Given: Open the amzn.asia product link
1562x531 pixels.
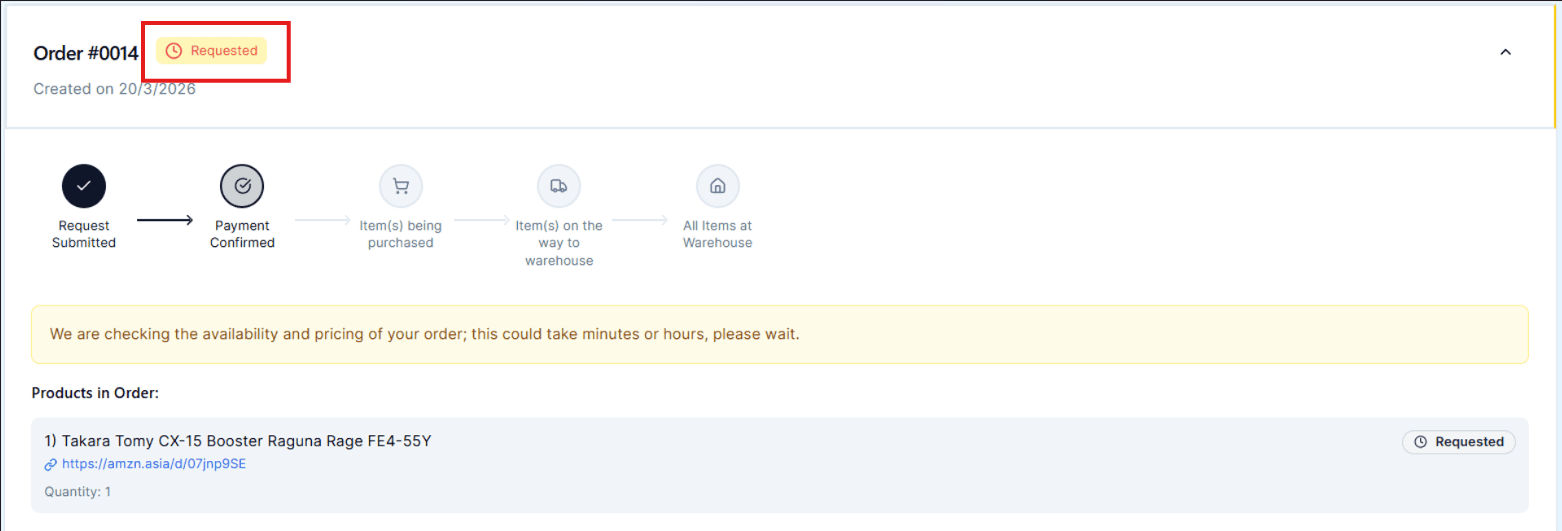Looking at the screenshot, I should [x=153, y=464].
